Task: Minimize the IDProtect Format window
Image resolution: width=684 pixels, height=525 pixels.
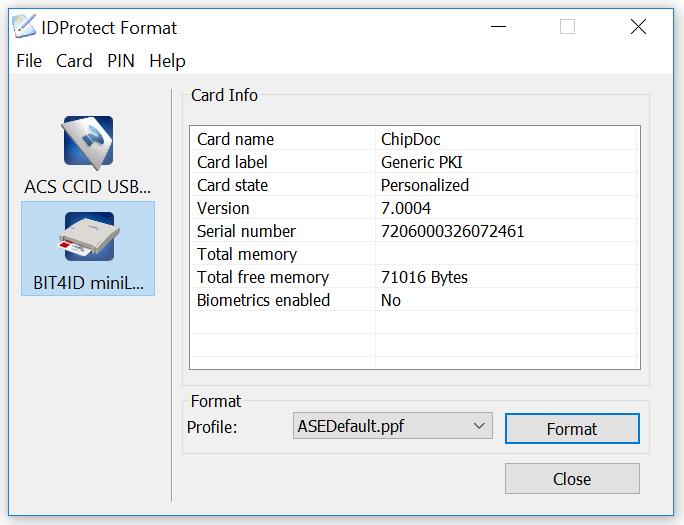Action: point(498,27)
